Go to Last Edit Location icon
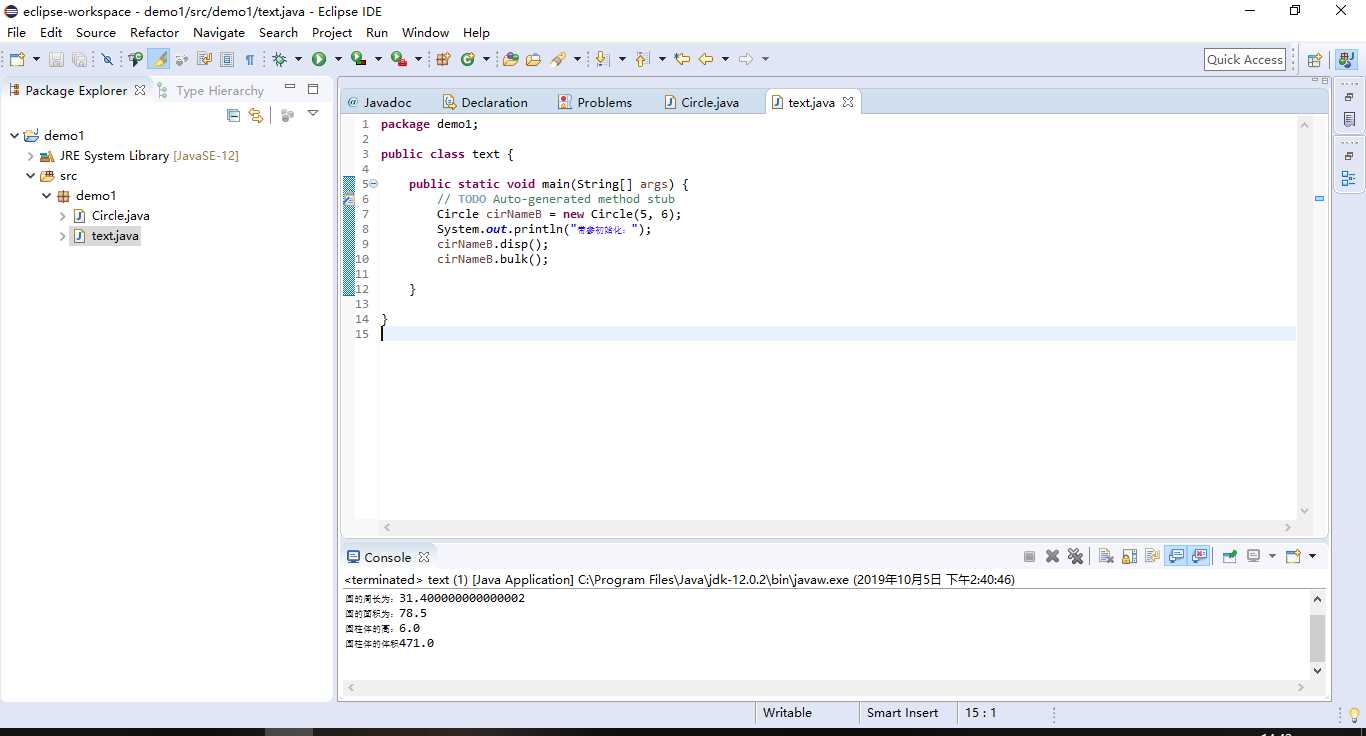 (682, 59)
